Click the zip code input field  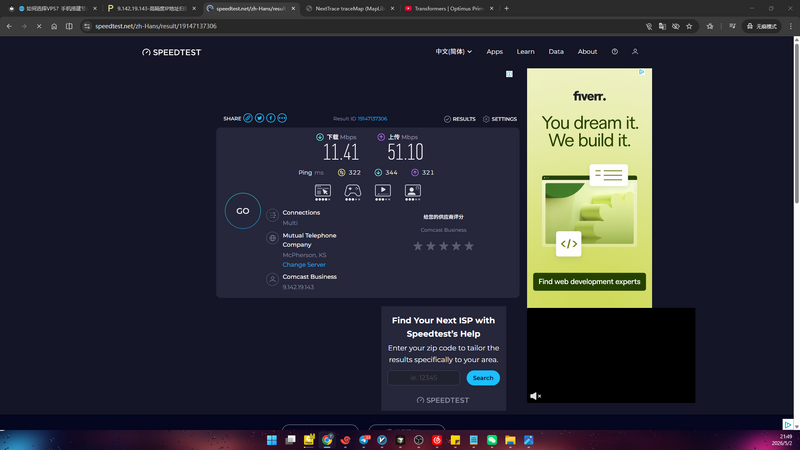423,378
